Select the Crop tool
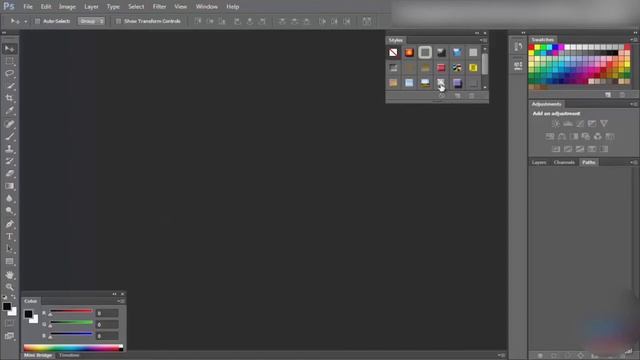 click(x=9, y=98)
